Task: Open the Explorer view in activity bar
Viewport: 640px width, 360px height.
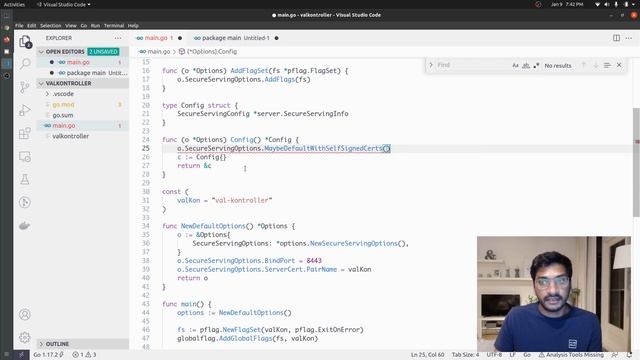Action: point(25,42)
